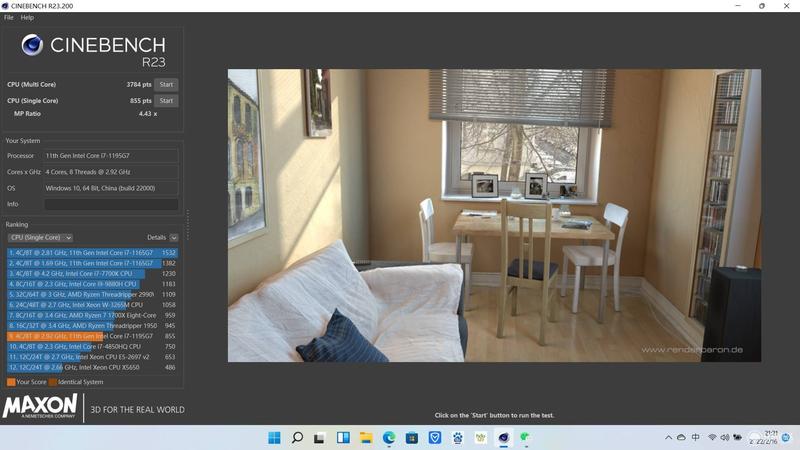Click the 3784 pts multi core score
Image resolution: width=800 pixels, height=450 pixels.
coord(139,85)
